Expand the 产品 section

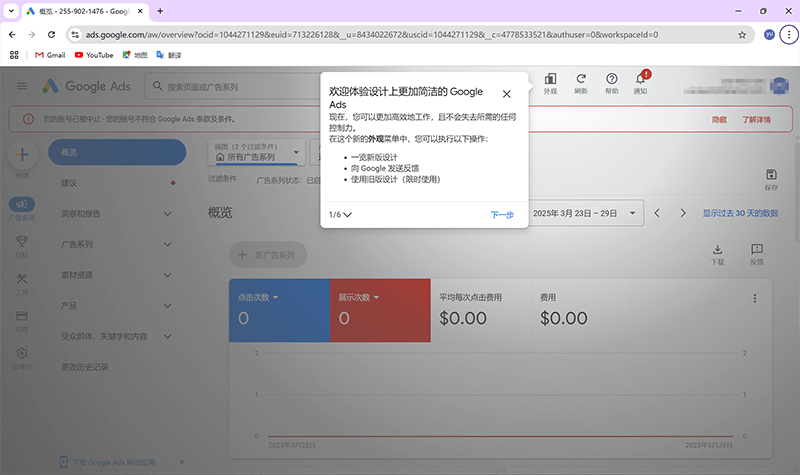coord(167,306)
